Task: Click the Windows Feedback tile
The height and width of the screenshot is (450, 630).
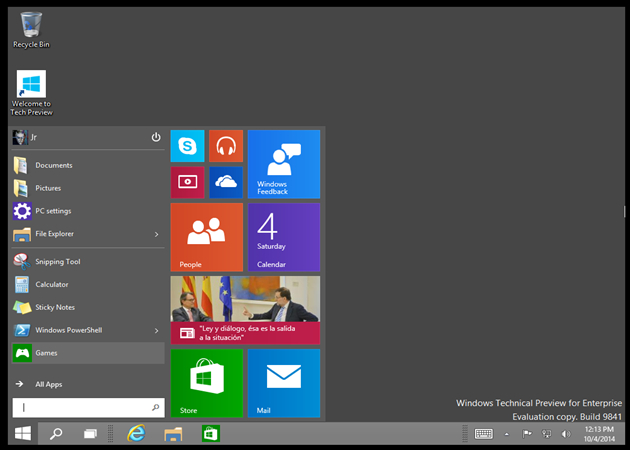Action: [x=283, y=164]
